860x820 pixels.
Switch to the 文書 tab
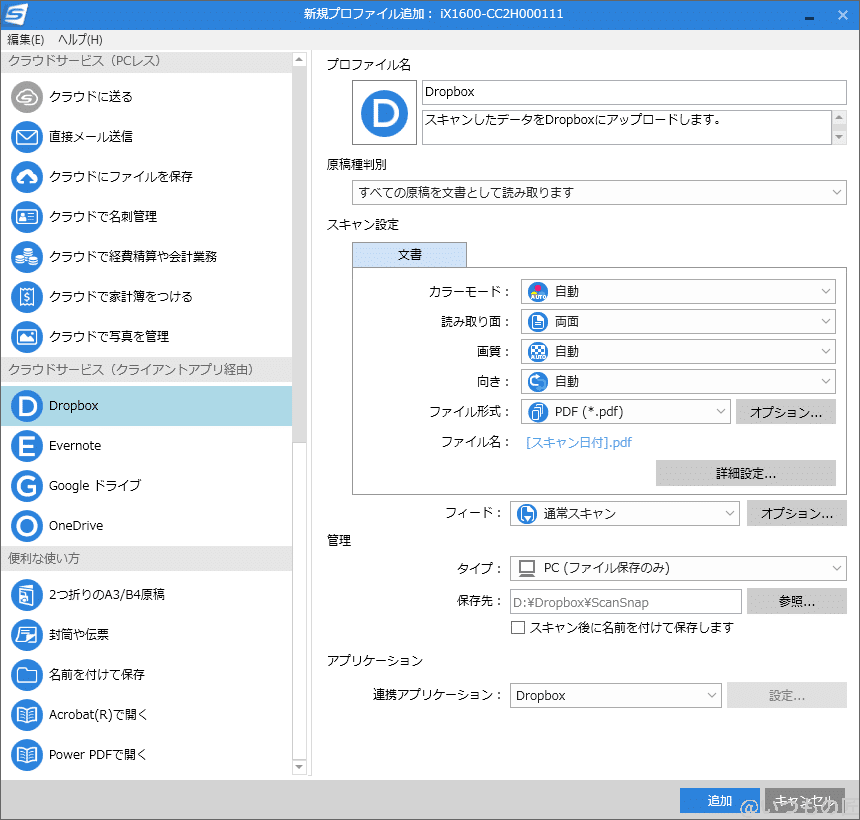click(408, 254)
